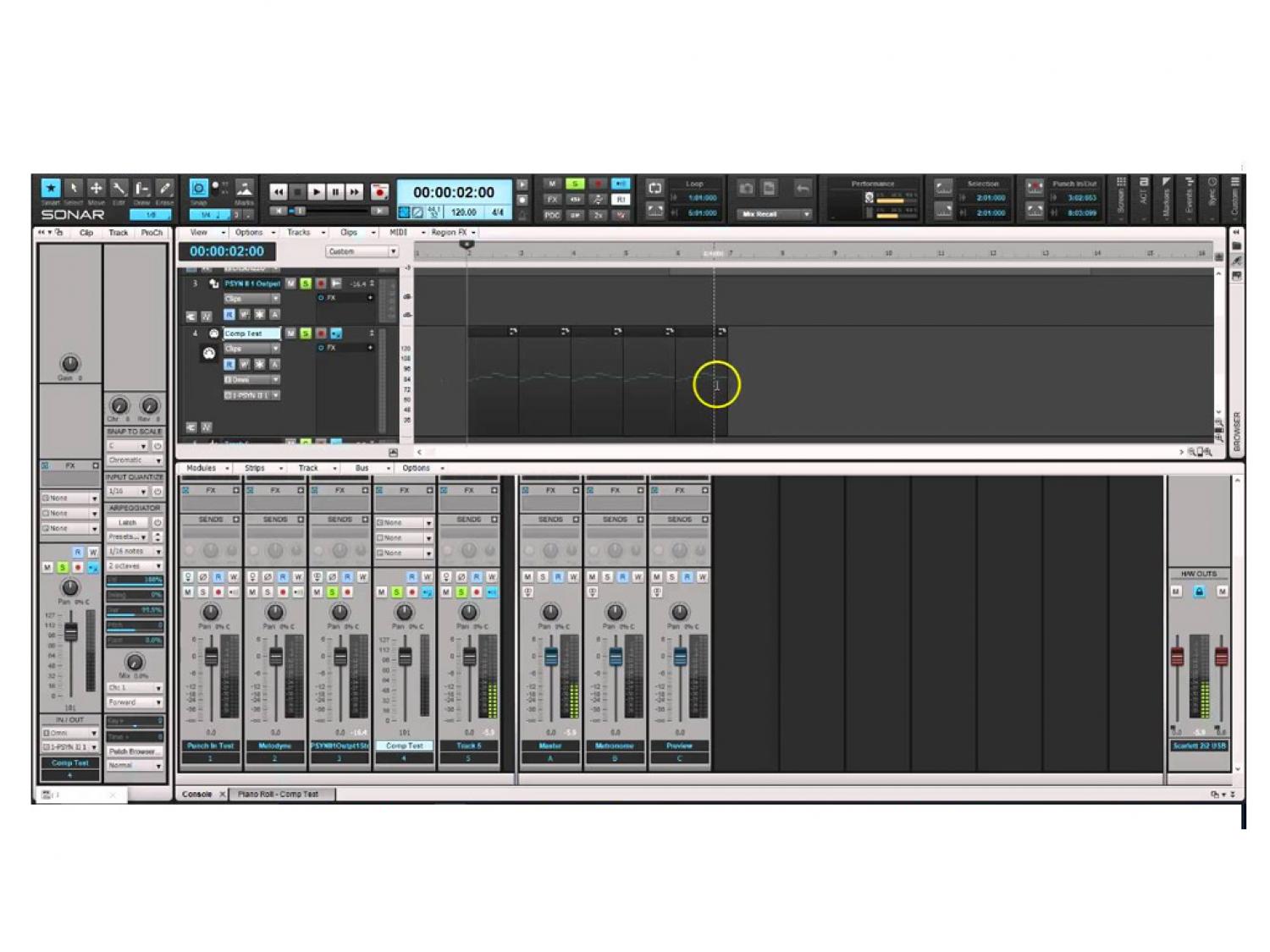1270x952 pixels.
Task: Open the Custom track control dropdown
Action: pos(362,251)
